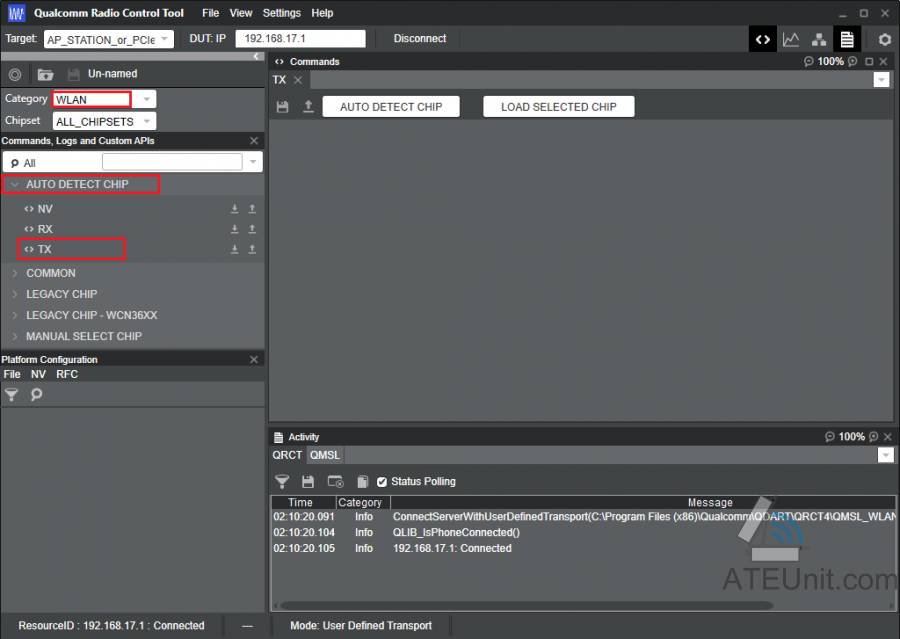Click magnifier right of 100% in Activity panel
Image resolution: width=900 pixels, height=639 pixels.
874,437
